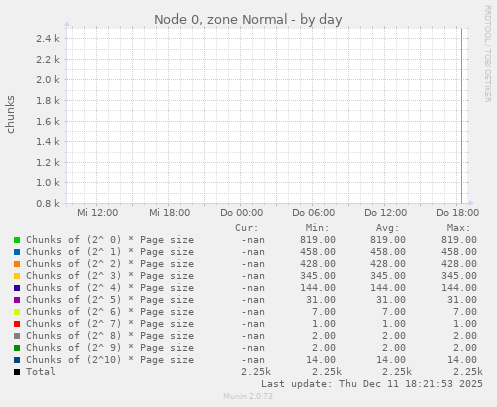
Task: Click 'Chunks of (2^ 9) * Page size' legend label
Action: point(110,348)
